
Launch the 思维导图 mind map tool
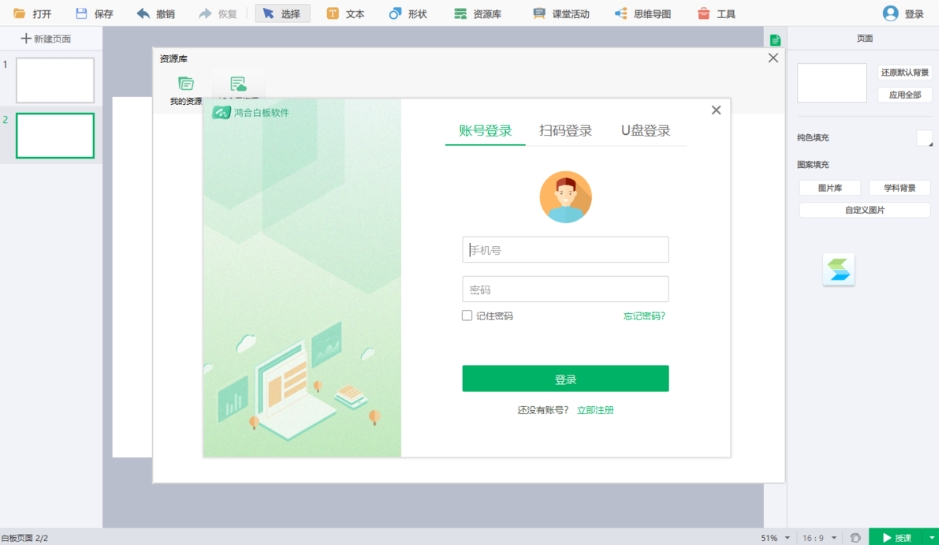(643, 13)
